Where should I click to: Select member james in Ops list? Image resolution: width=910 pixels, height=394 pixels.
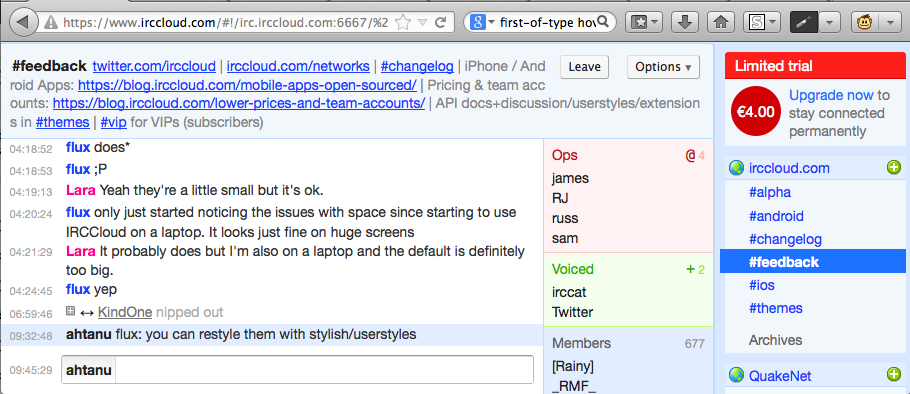coord(570,178)
